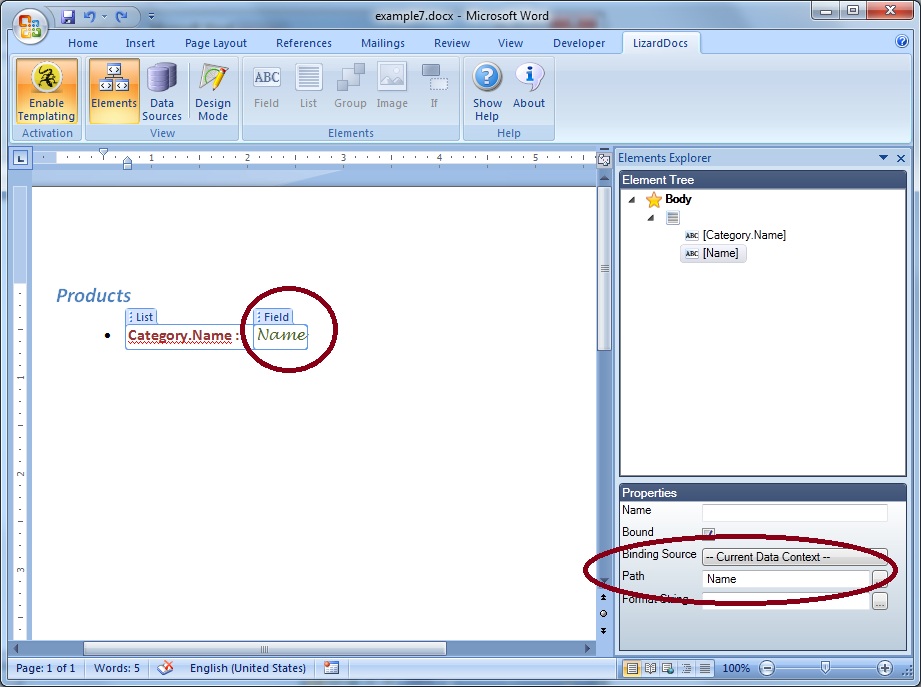
Task: Click the zoom slider handle
Action: click(x=825, y=668)
